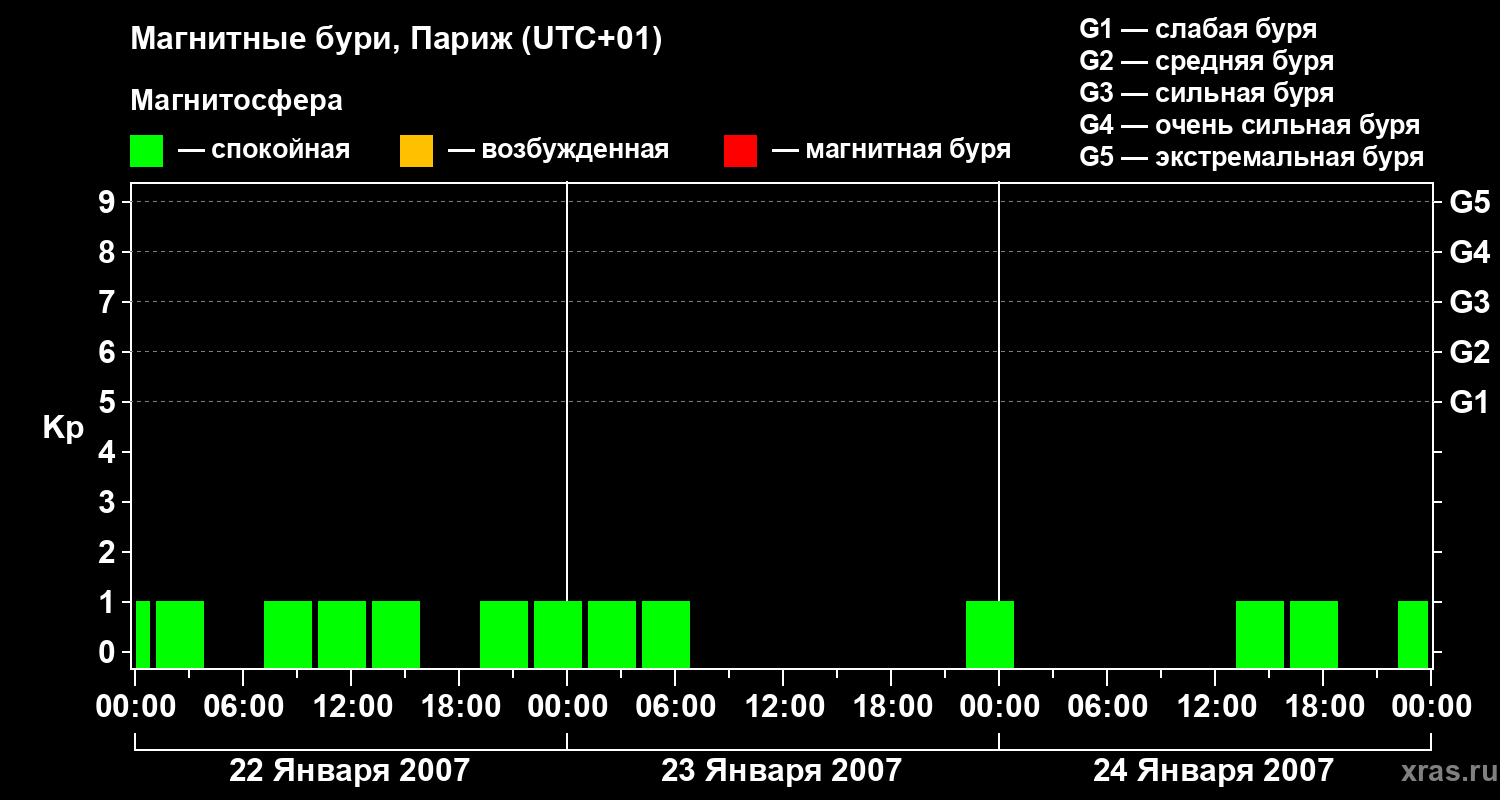Click the 'Магнитосфера' heading

click(x=236, y=101)
